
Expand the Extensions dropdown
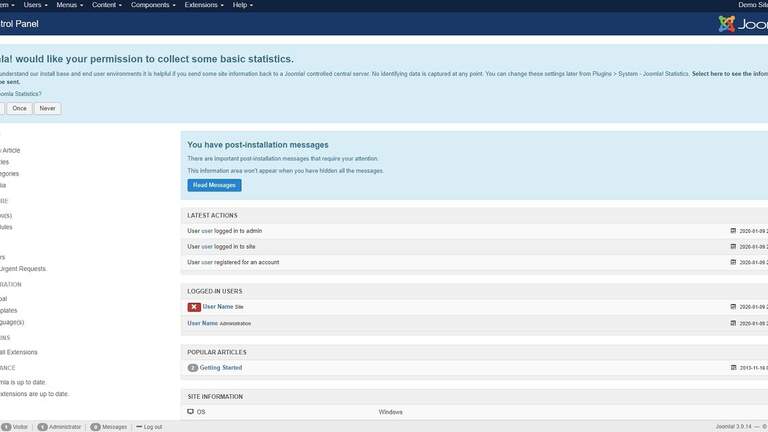pos(204,5)
